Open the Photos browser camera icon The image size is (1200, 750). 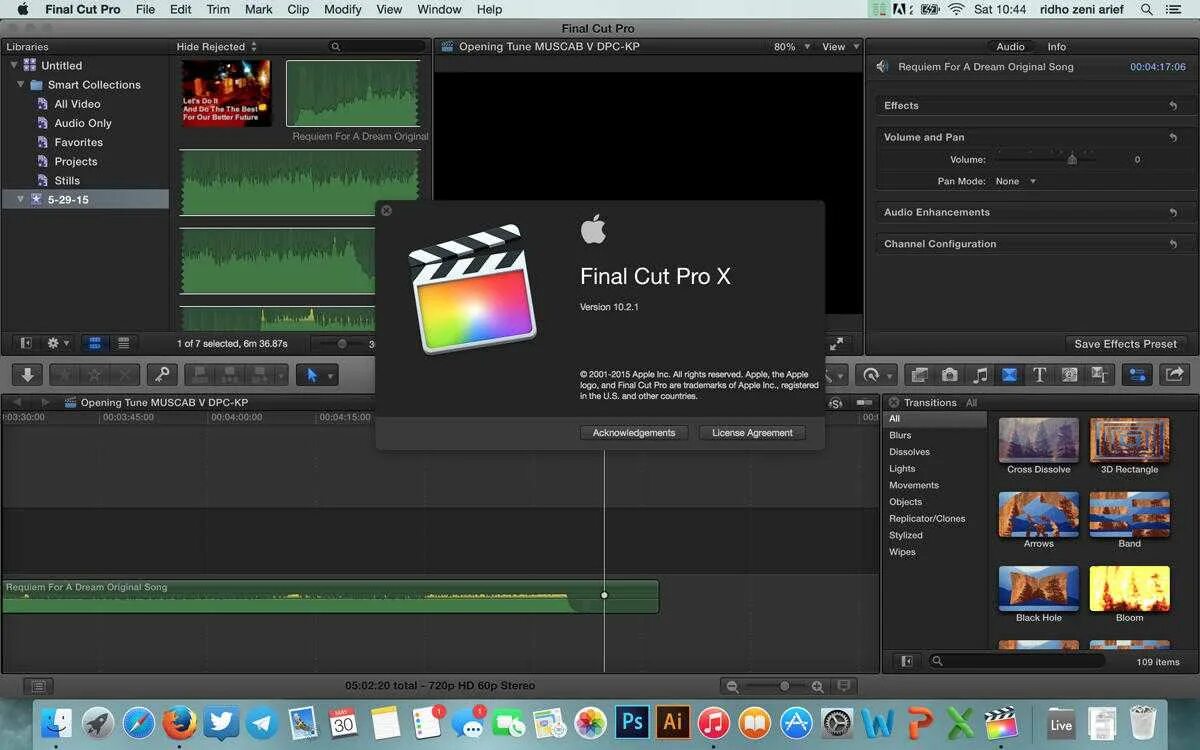pyautogui.click(x=950, y=375)
